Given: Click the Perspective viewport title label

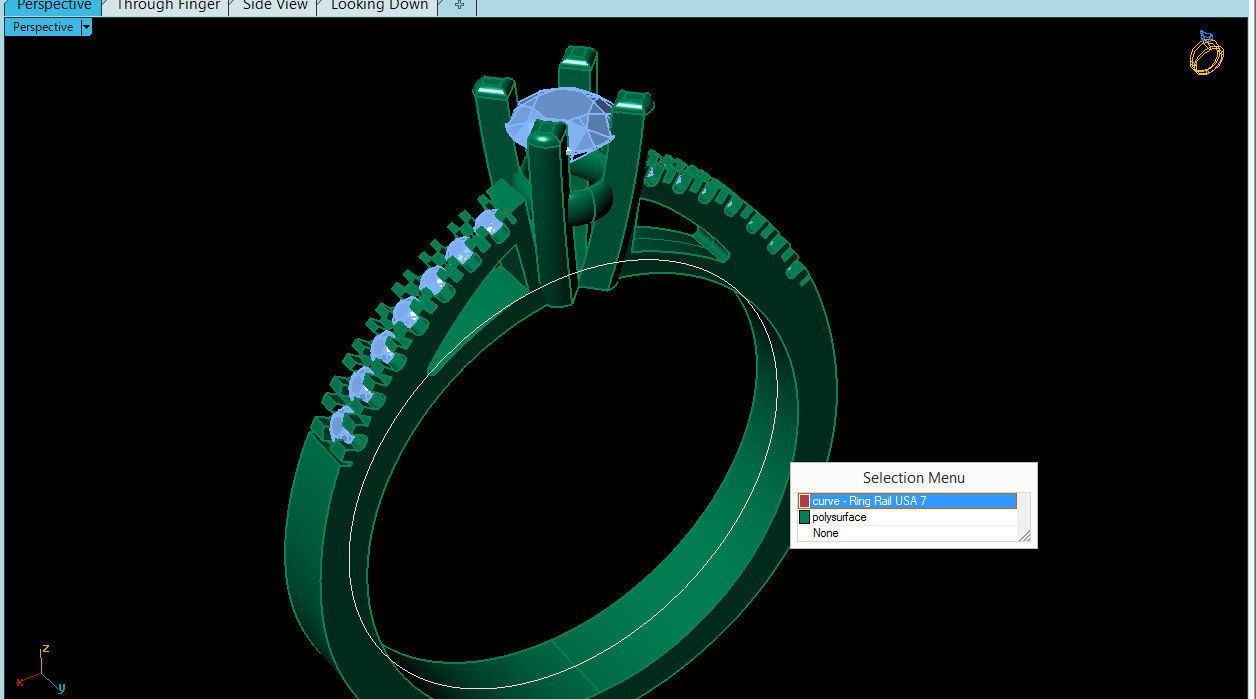Looking at the screenshot, I should [43, 27].
